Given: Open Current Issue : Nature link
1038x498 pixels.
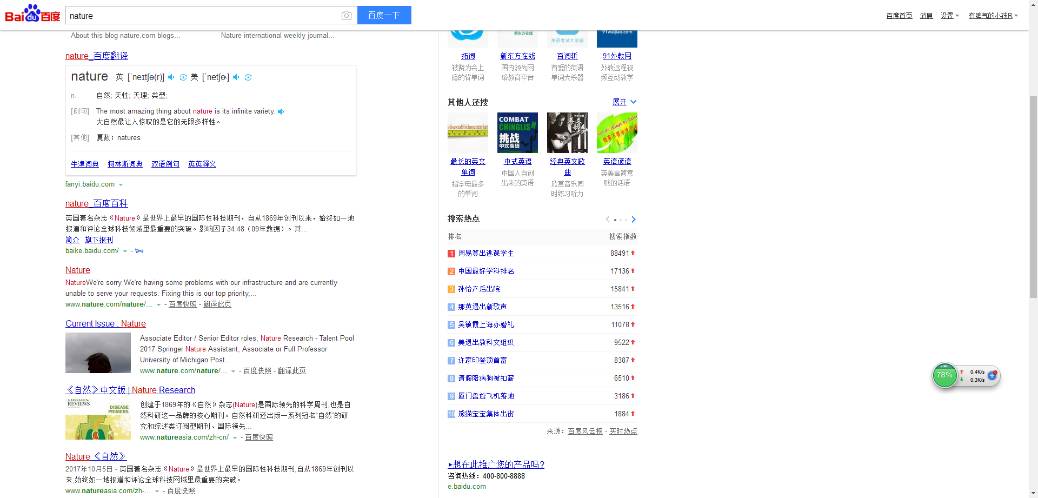Looking at the screenshot, I should [x=105, y=324].
